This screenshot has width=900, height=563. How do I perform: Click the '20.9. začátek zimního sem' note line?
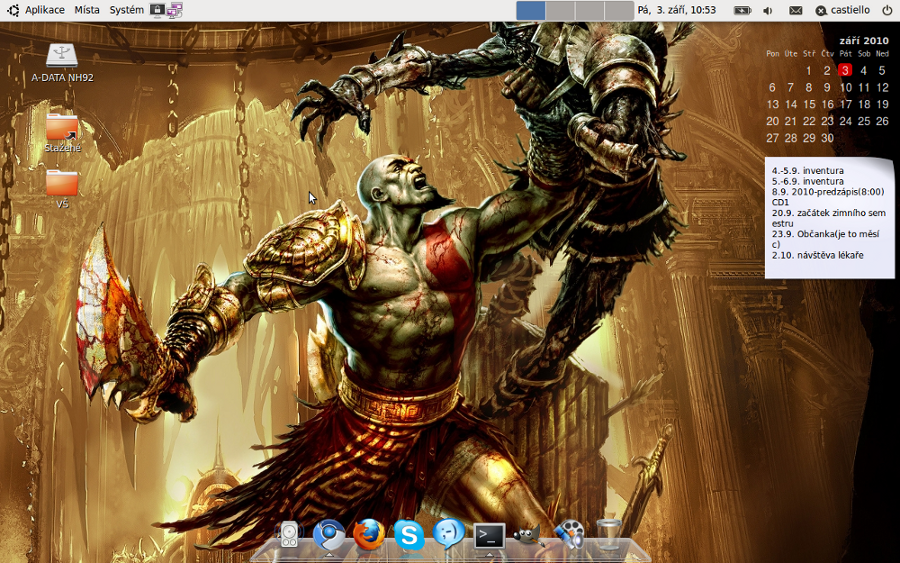click(828, 213)
